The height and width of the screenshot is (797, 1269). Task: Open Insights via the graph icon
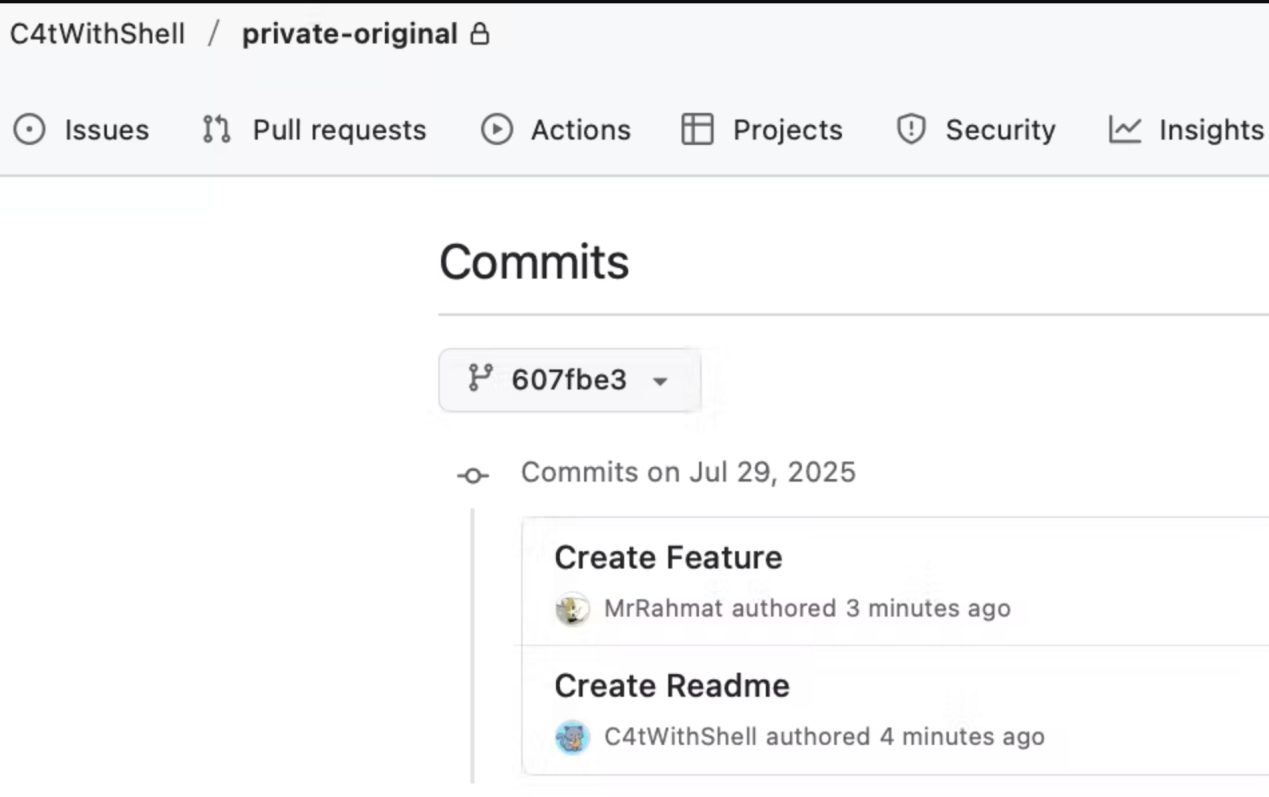point(1125,129)
